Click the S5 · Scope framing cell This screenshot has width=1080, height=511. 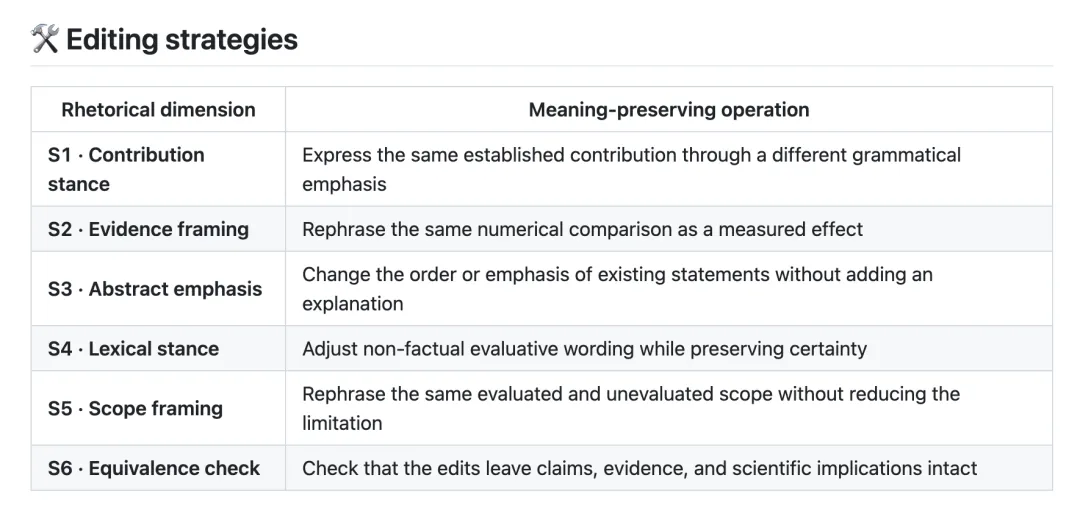(x=158, y=408)
